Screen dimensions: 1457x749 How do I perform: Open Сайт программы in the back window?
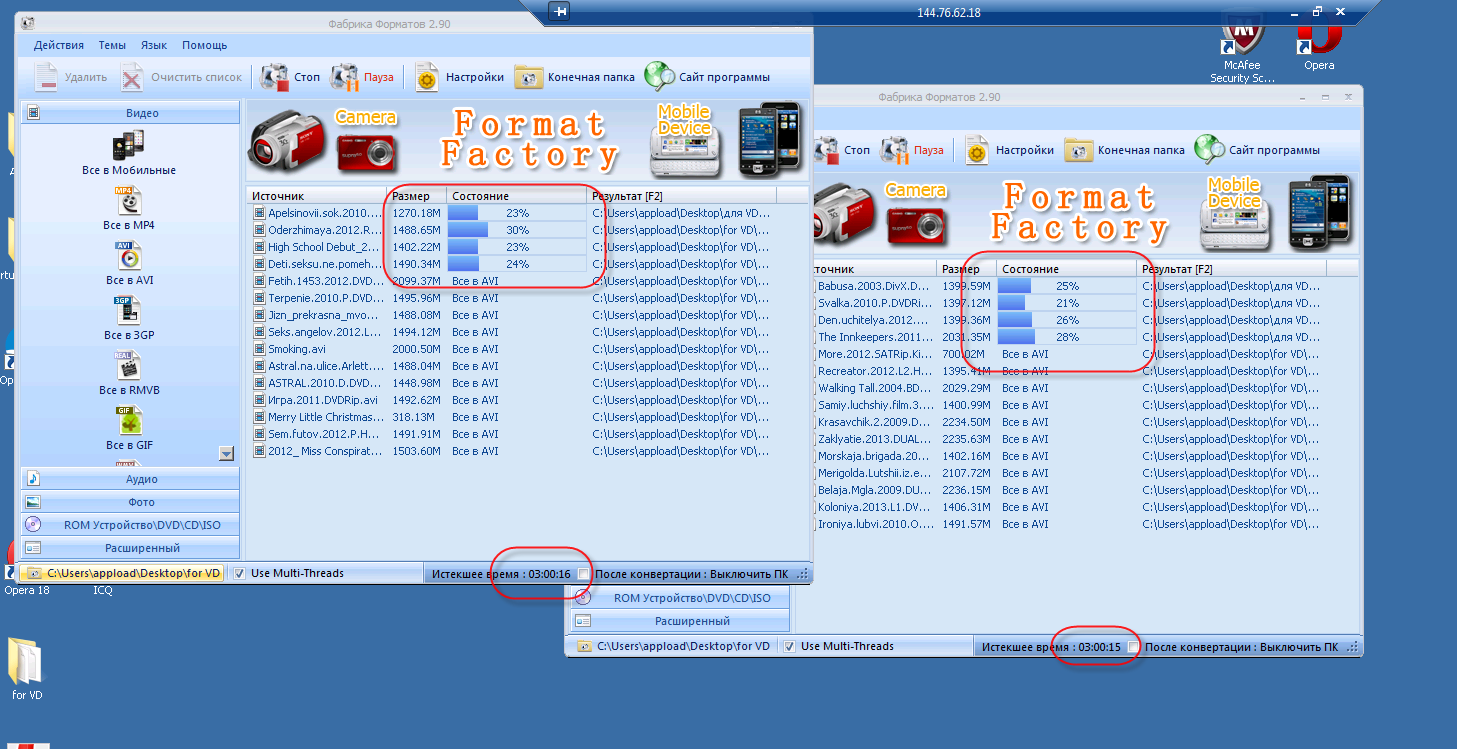pos(1257,150)
